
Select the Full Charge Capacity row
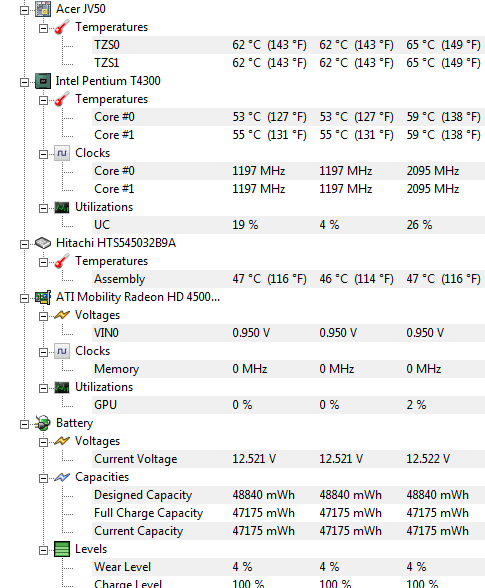(x=288, y=513)
